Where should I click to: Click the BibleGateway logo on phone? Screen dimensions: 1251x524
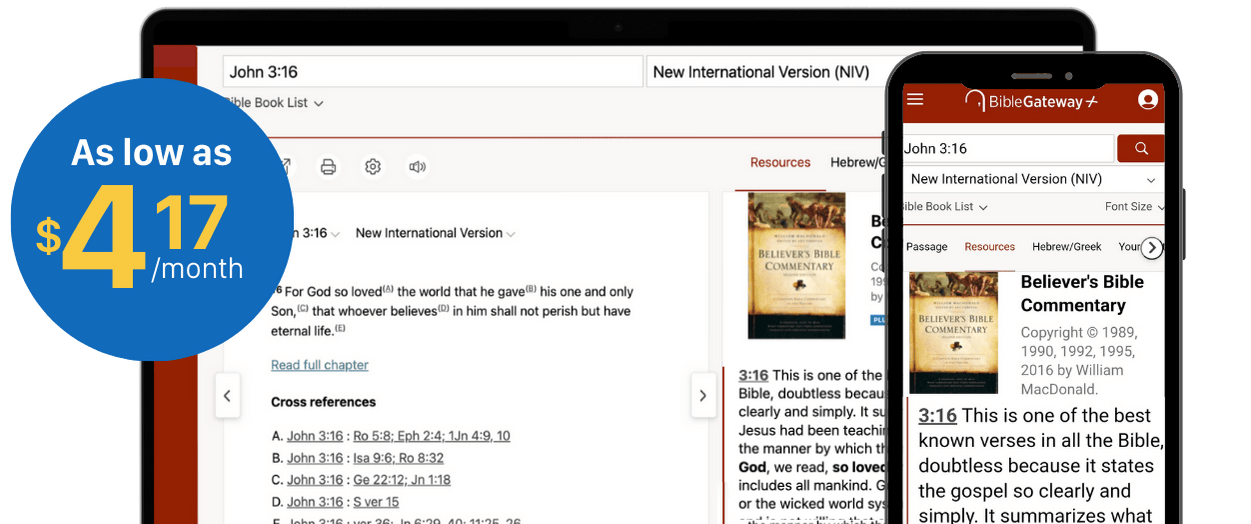pos(1031,101)
